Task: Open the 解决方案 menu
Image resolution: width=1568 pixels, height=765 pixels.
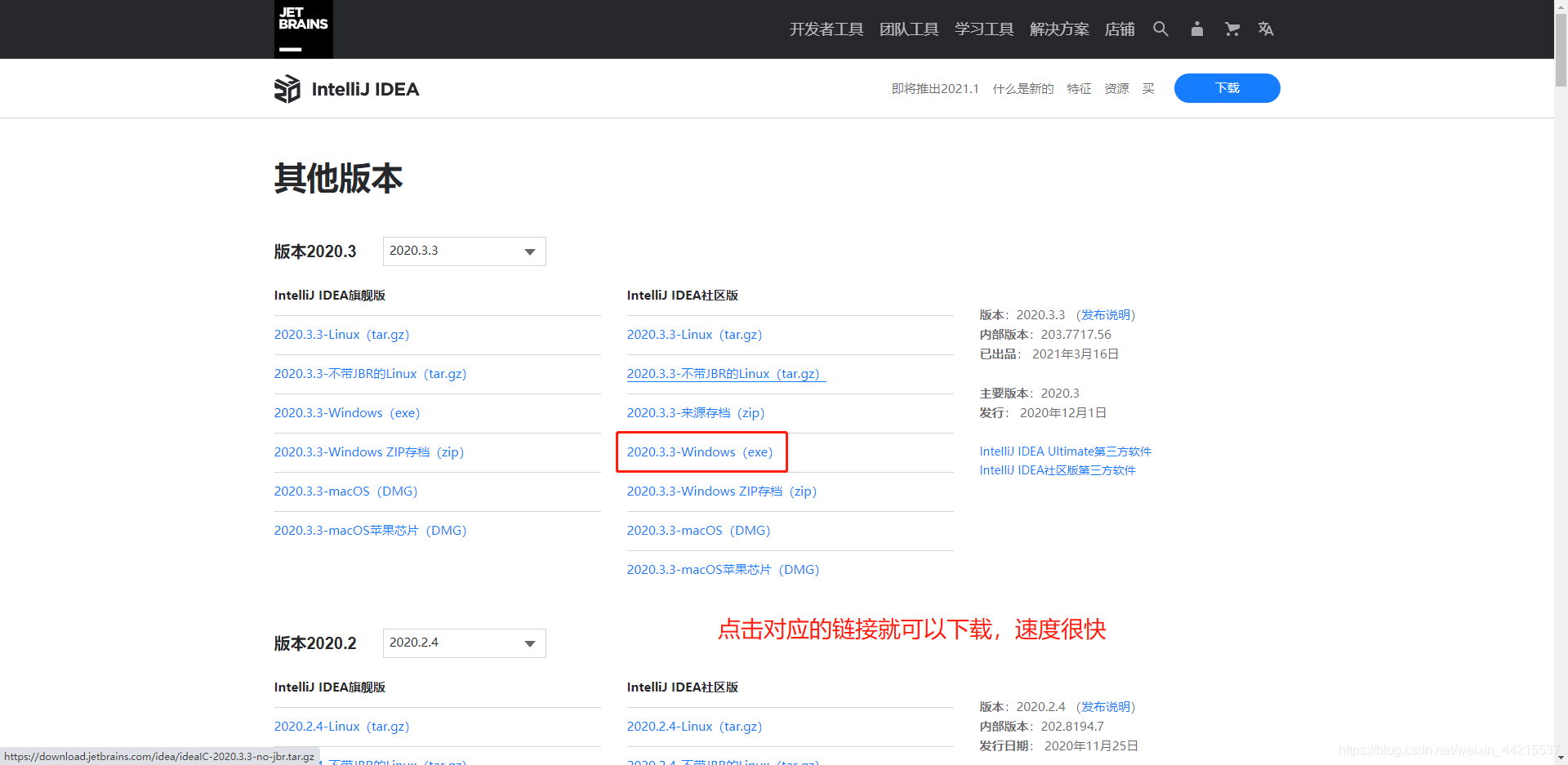Action: [x=1059, y=29]
